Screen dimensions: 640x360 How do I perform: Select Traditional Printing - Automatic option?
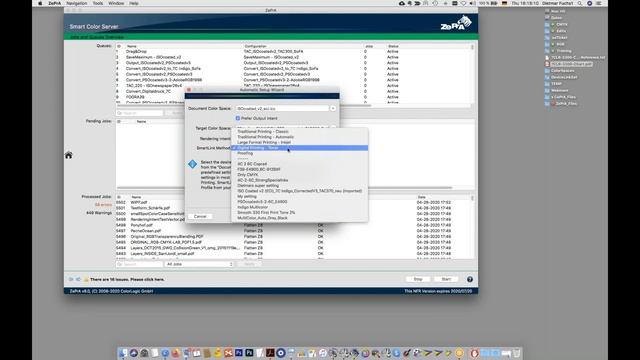(265, 137)
